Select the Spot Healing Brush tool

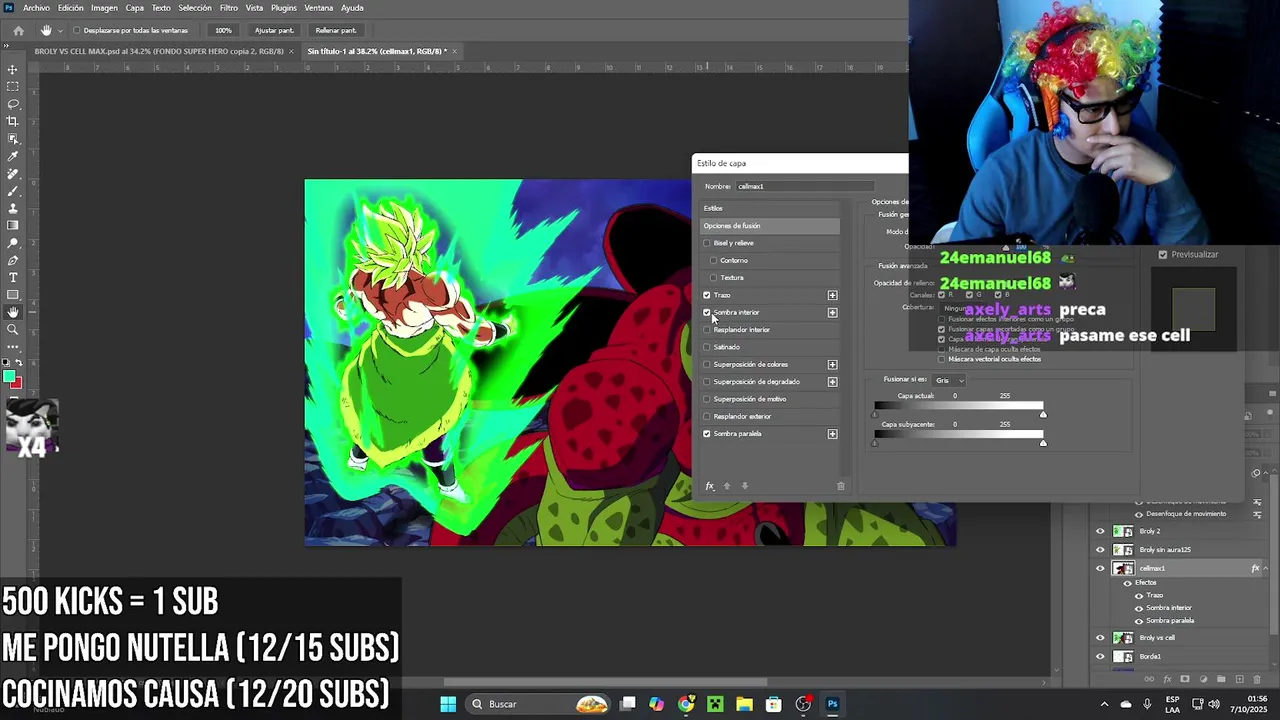[x=13, y=173]
